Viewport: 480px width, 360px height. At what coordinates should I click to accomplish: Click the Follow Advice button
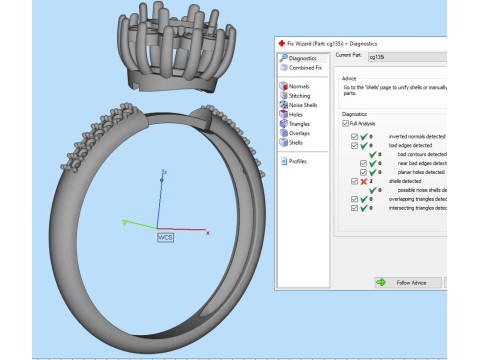pos(408,283)
